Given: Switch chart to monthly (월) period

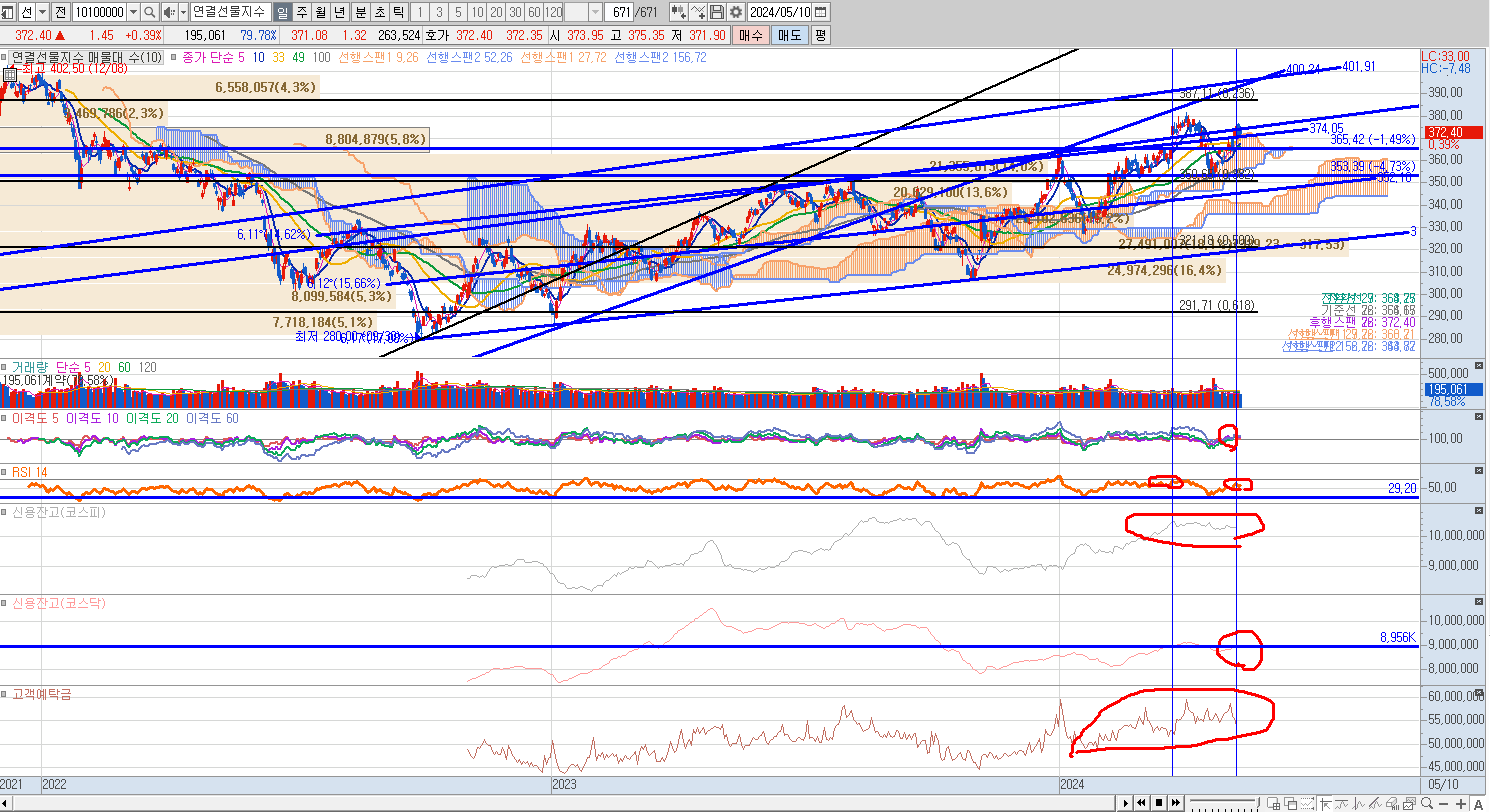Looking at the screenshot, I should 321,12.
